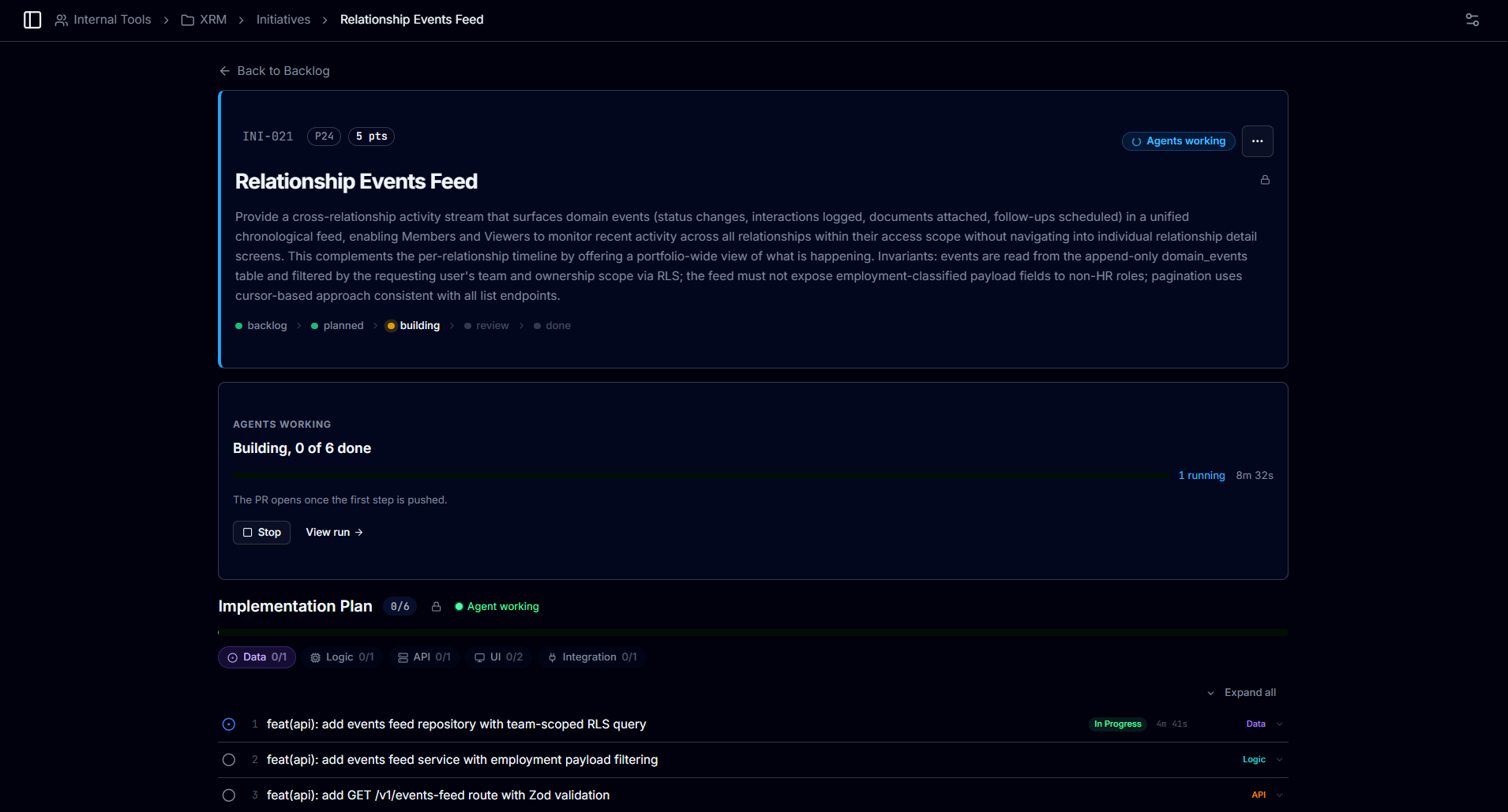
Task: Go Back to Backlog
Action: [275, 71]
